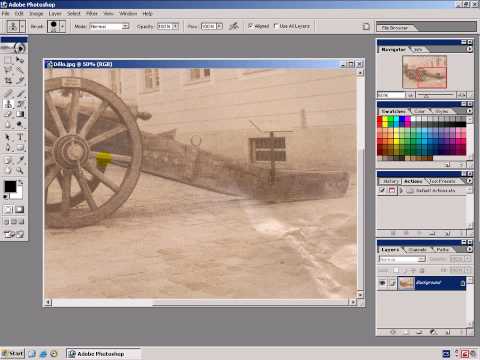The width and height of the screenshot is (480, 360).
Task: Toggle dialog on/off for Default Actions
Action: coord(392,190)
